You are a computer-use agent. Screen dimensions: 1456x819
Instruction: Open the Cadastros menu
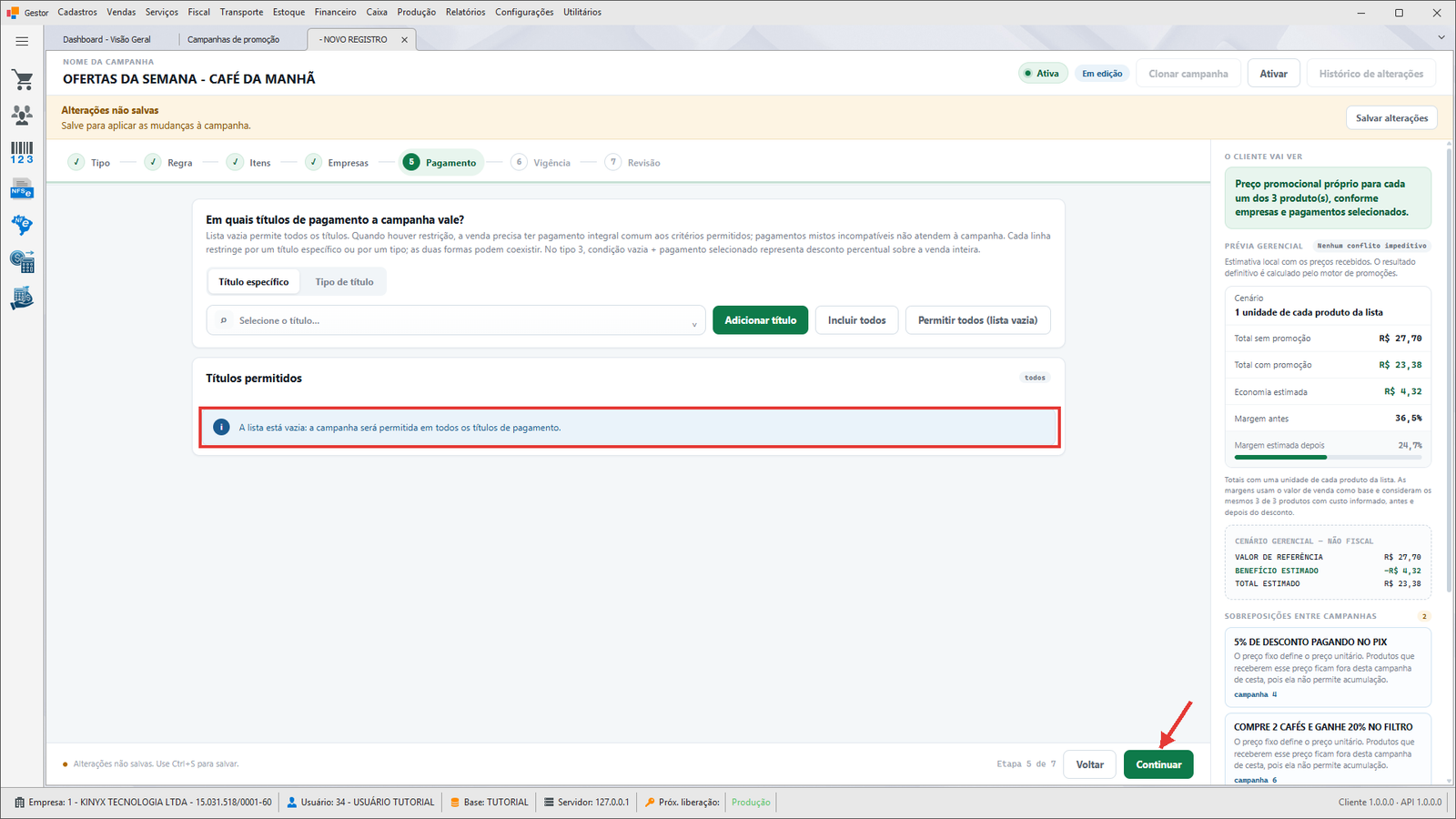coord(77,12)
